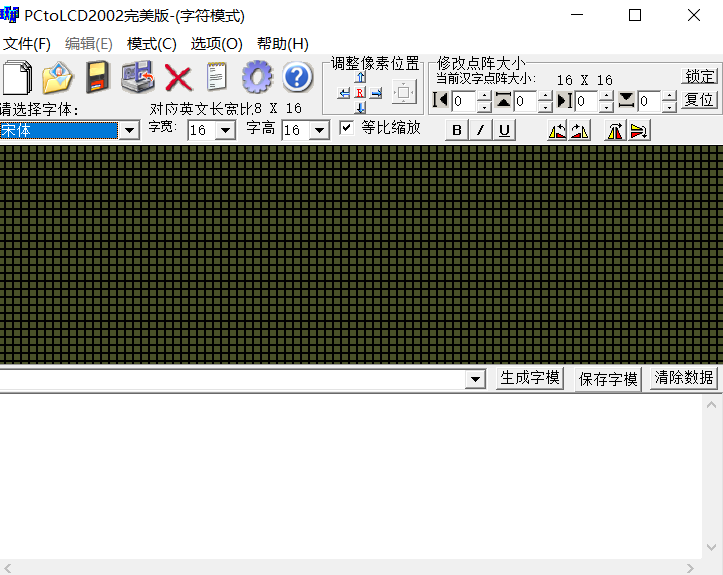Click inside the font matrix output area
This screenshot has height=575, width=723.
(350, 477)
